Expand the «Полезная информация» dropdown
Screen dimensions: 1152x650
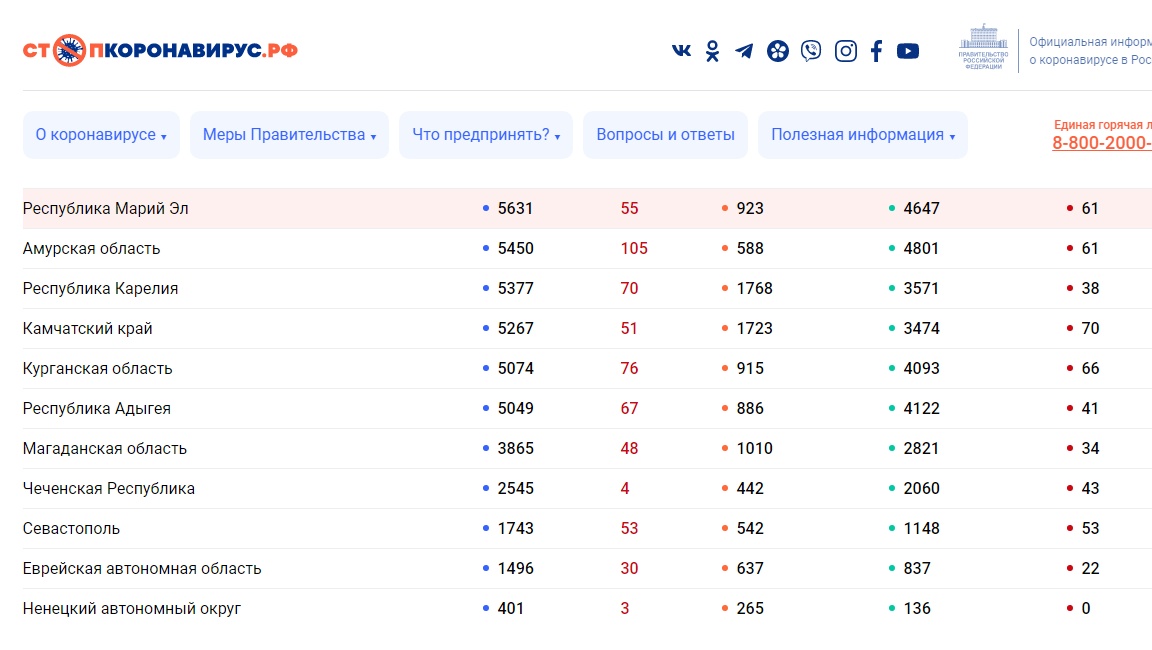pos(862,135)
